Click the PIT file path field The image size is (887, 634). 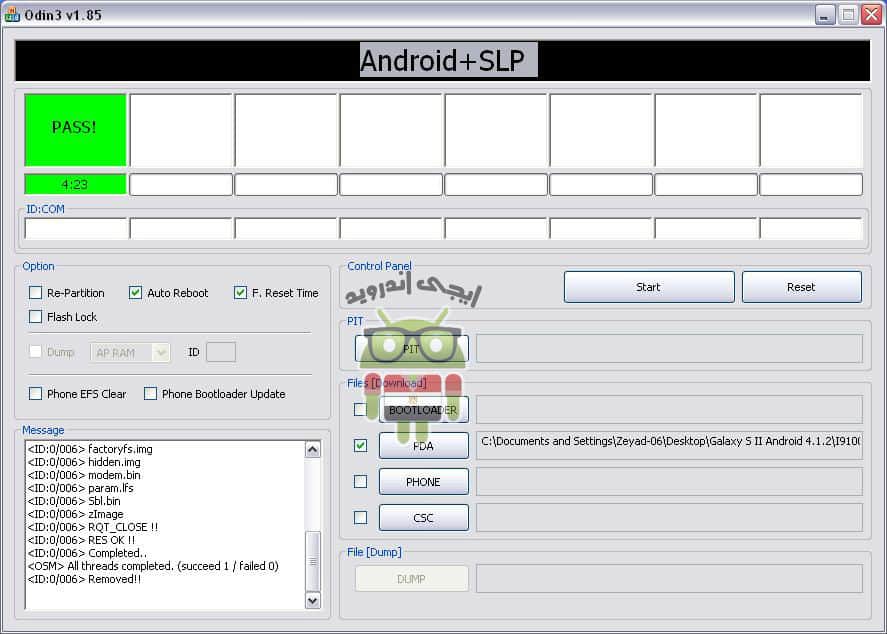[669, 348]
